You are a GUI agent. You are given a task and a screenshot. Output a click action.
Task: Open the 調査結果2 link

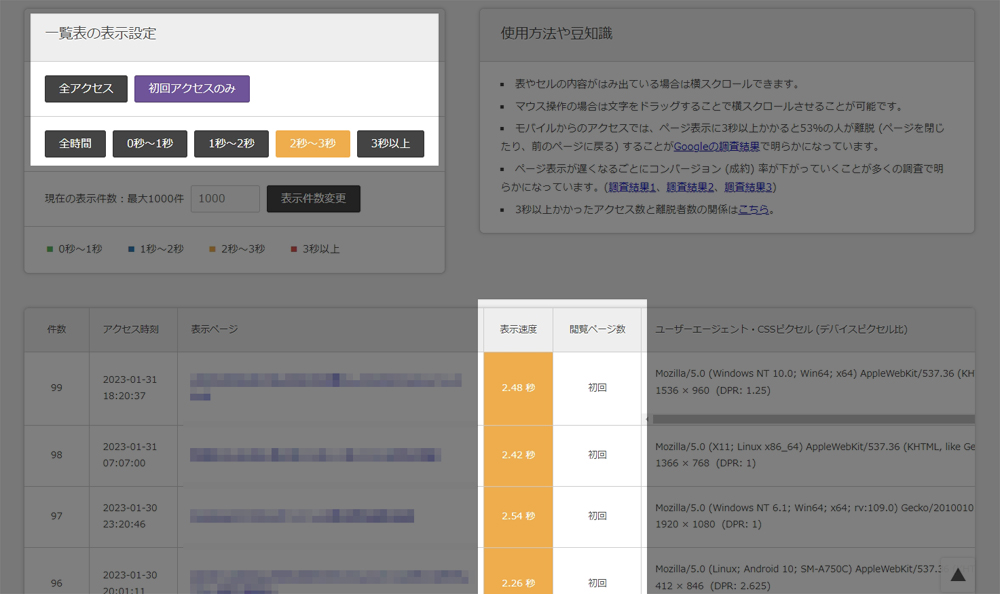(x=690, y=187)
